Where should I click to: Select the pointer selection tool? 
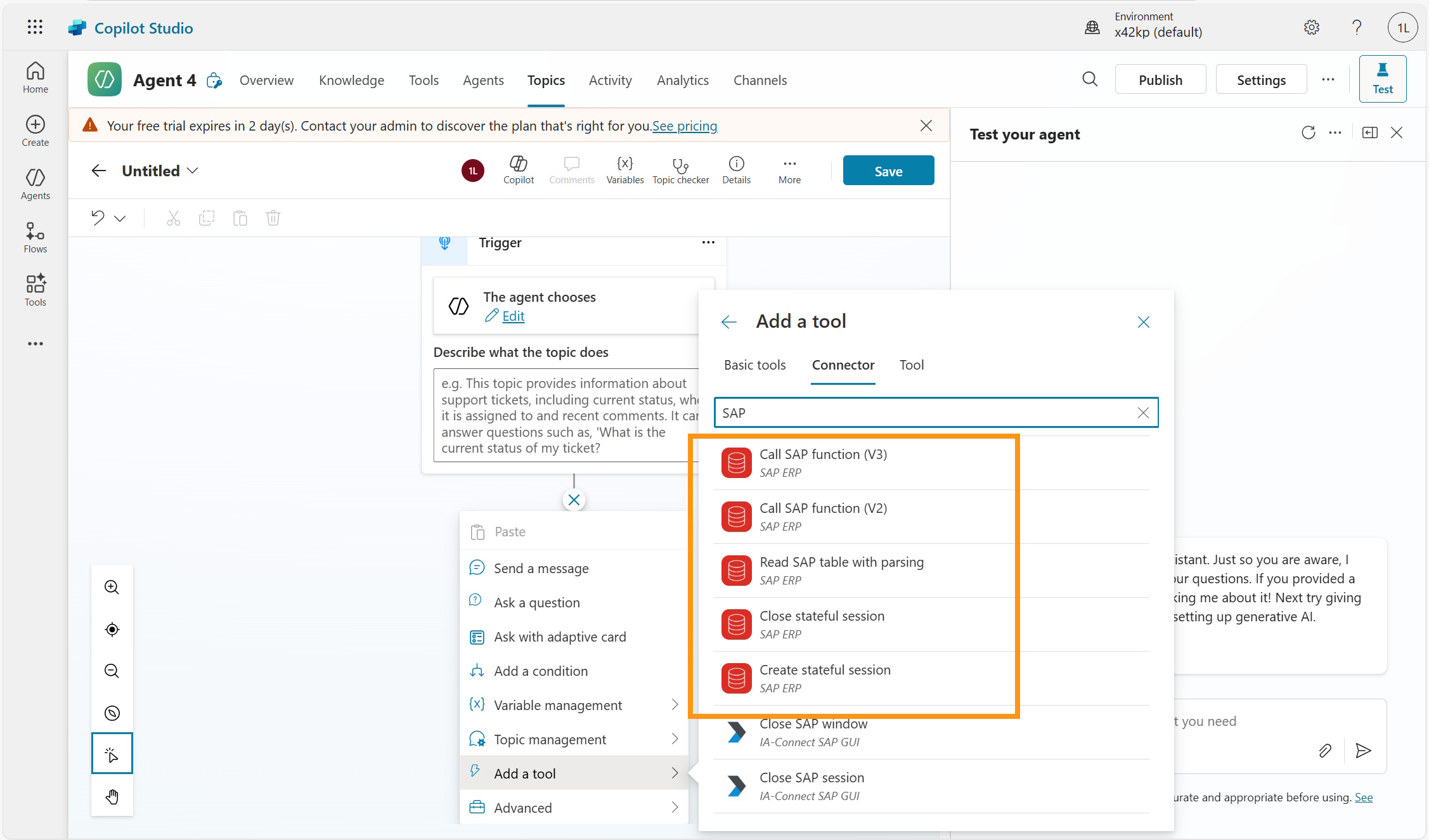pyautogui.click(x=112, y=754)
